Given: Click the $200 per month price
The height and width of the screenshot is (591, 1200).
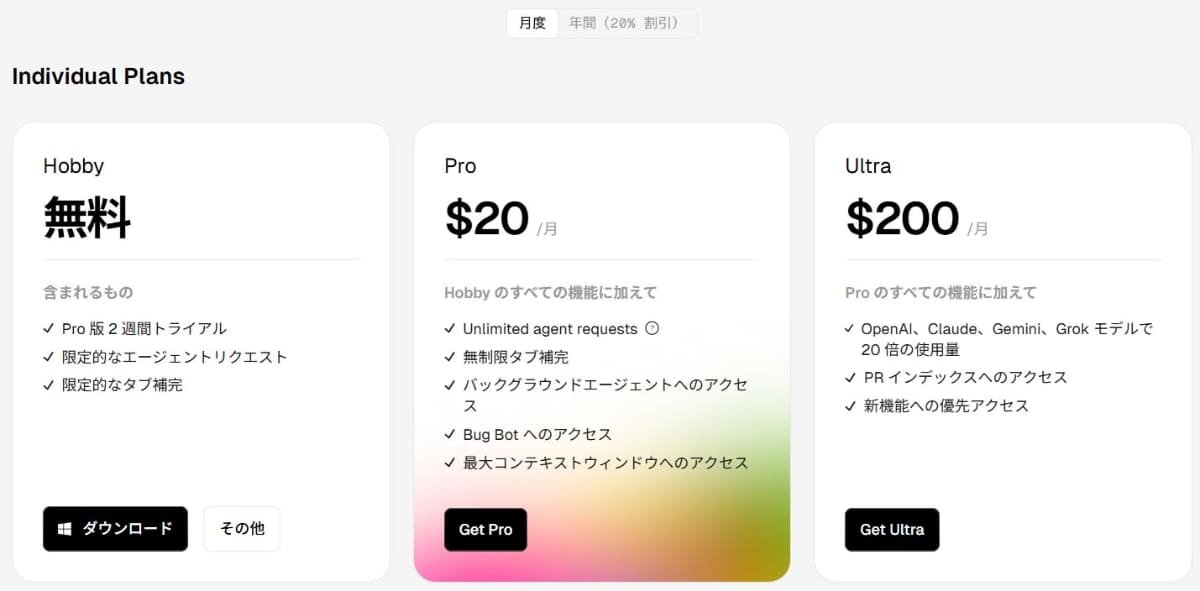Looking at the screenshot, I should click(903, 219).
